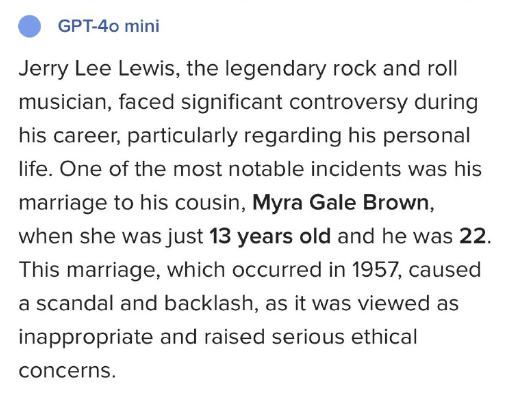Screen dimensions: 509x394
Task: Click the word legendary
Action: (x=275, y=68)
